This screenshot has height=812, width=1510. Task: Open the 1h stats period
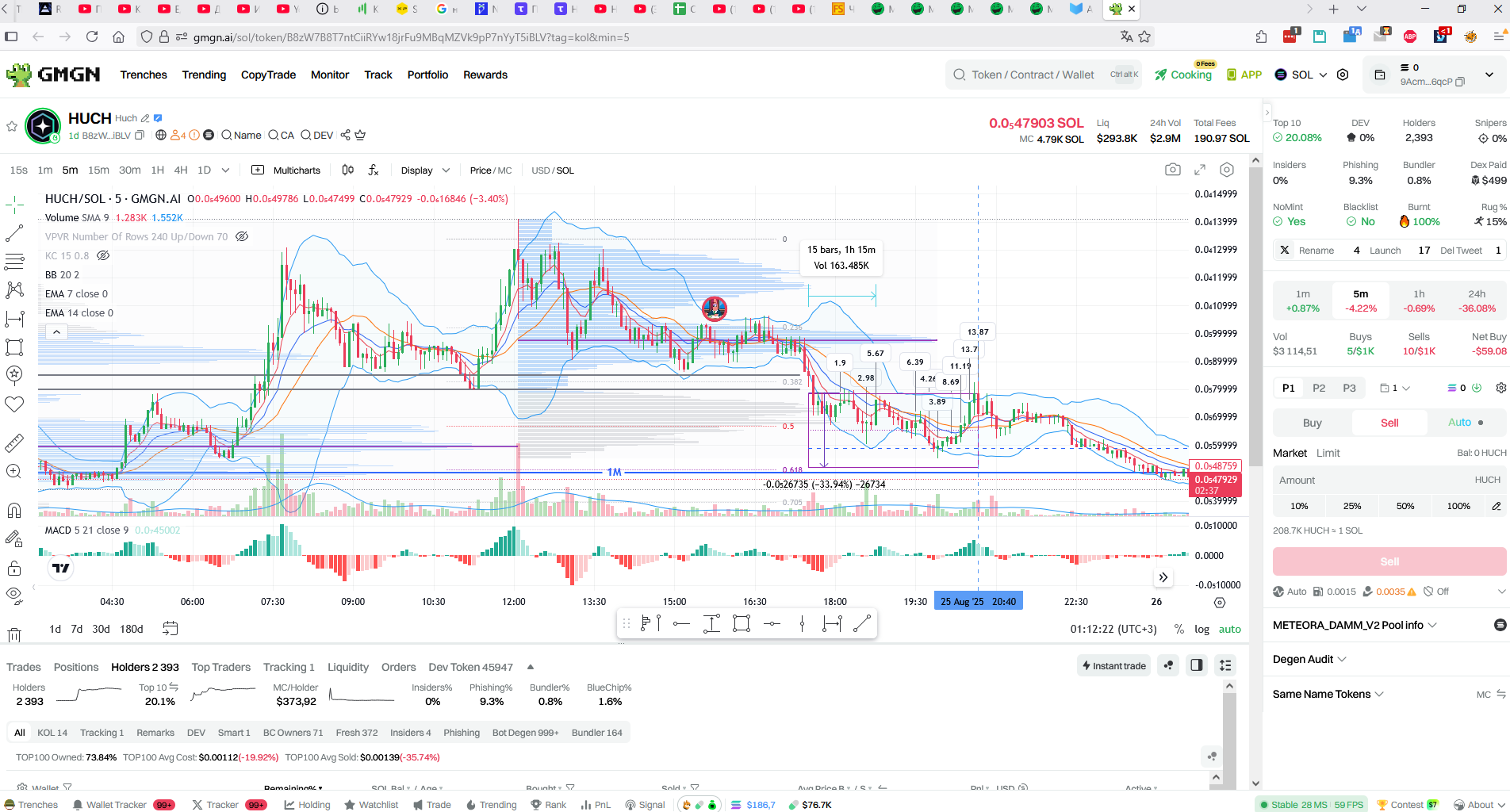(x=1419, y=301)
